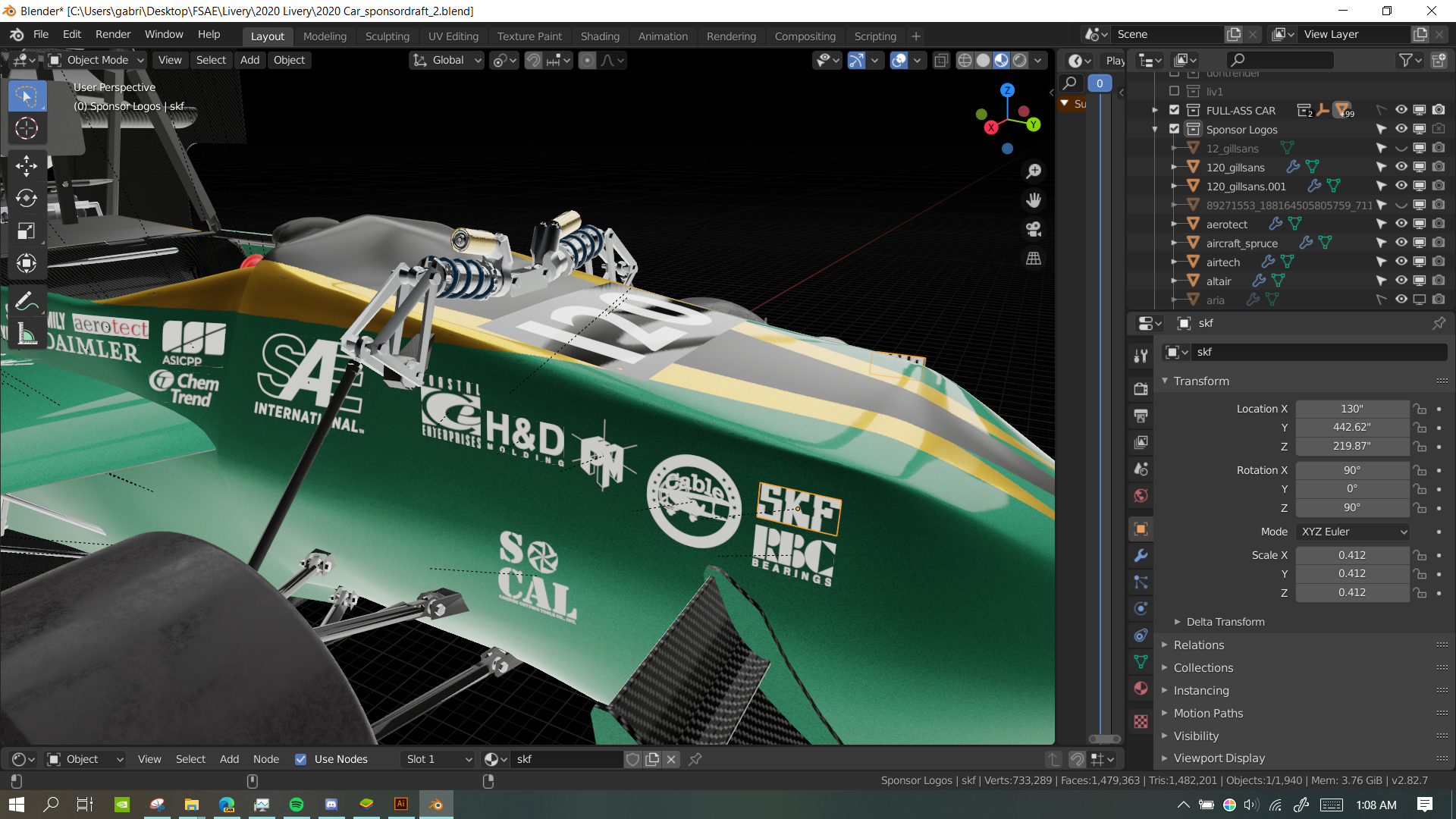The height and width of the screenshot is (819, 1456).
Task: Open the Material properties tab icon
Action: pyautogui.click(x=1141, y=689)
